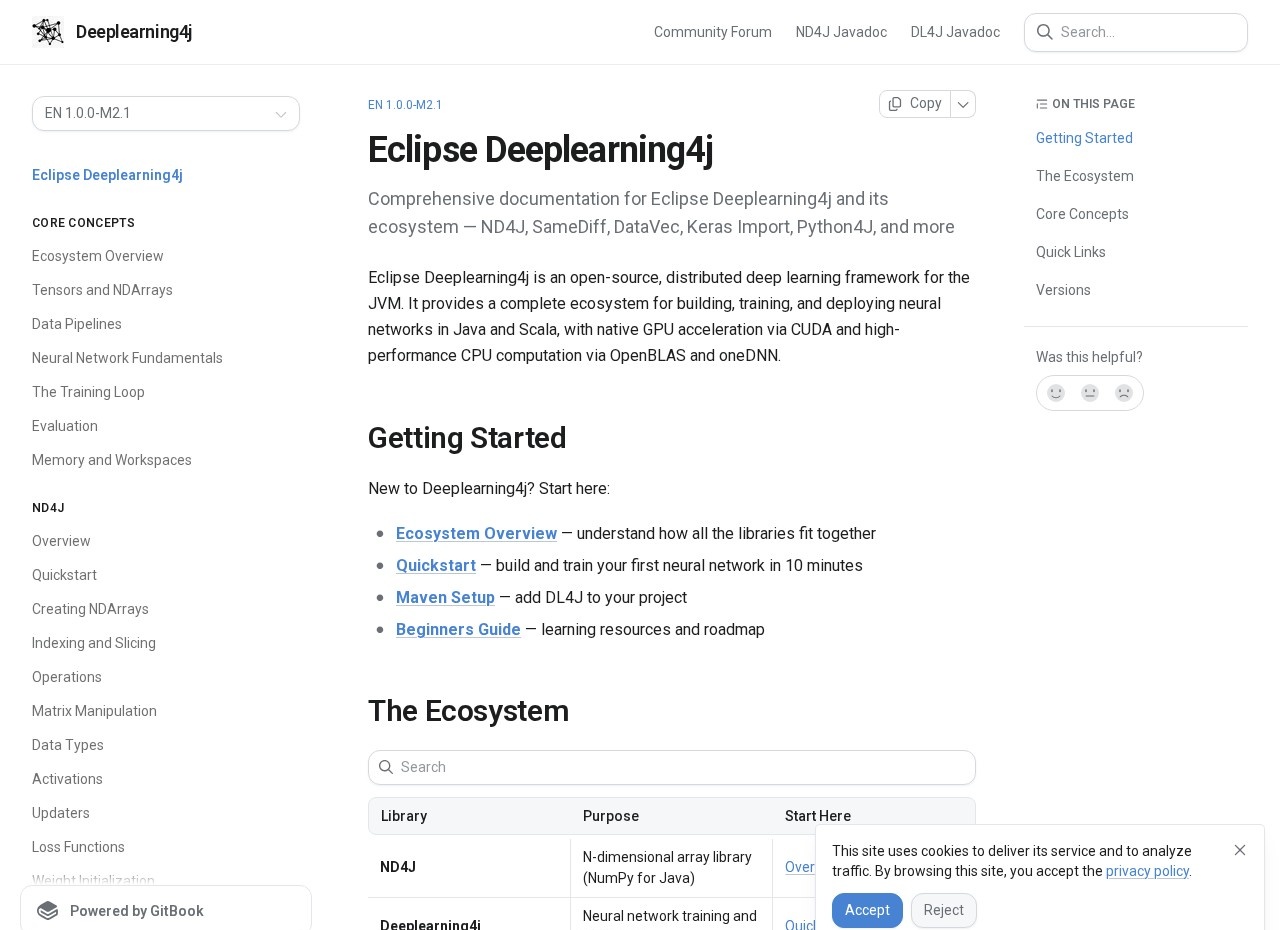This screenshot has width=1280, height=930.
Task: Click the EN 1.0.0-M2.1 breadcrumb link
Action: pos(405,105)
